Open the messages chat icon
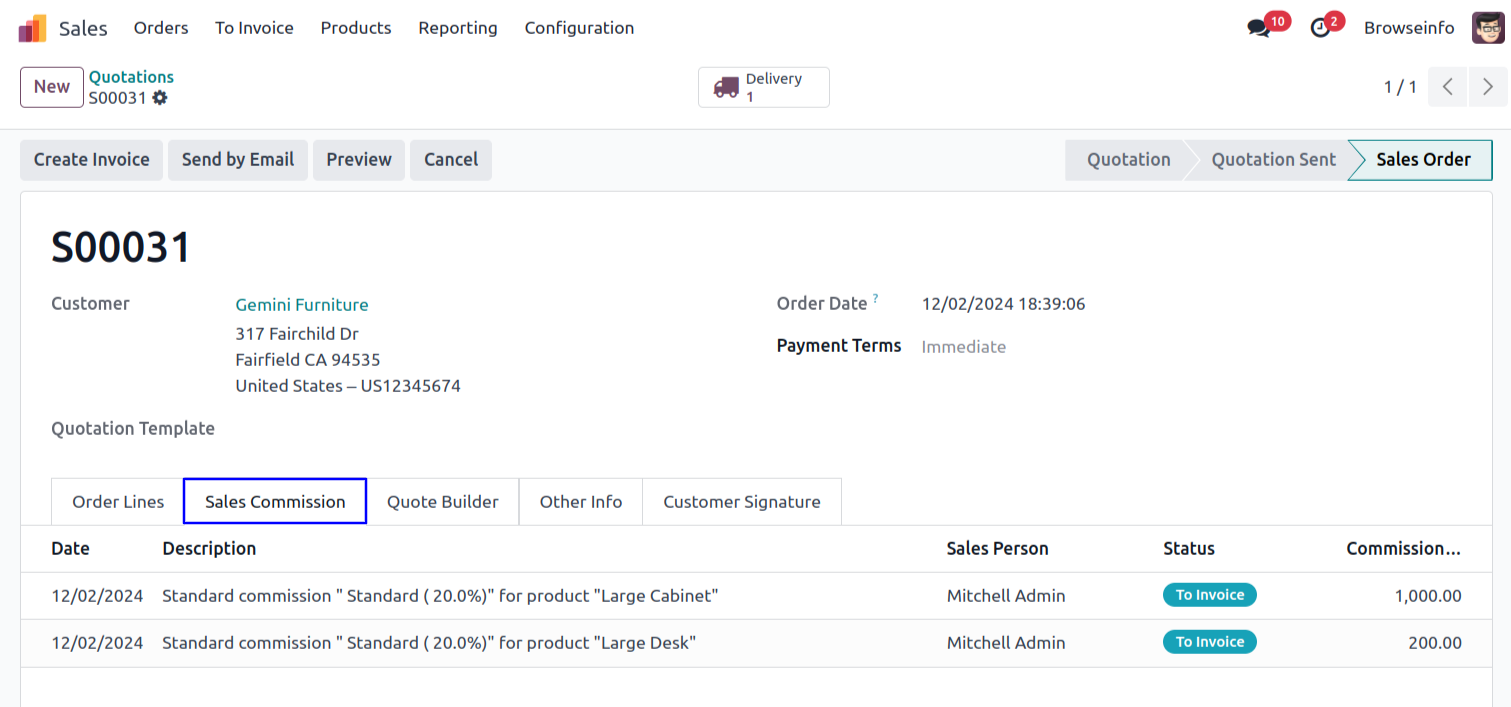Screen dimensions: 1511x707 tap(1259, 28)
